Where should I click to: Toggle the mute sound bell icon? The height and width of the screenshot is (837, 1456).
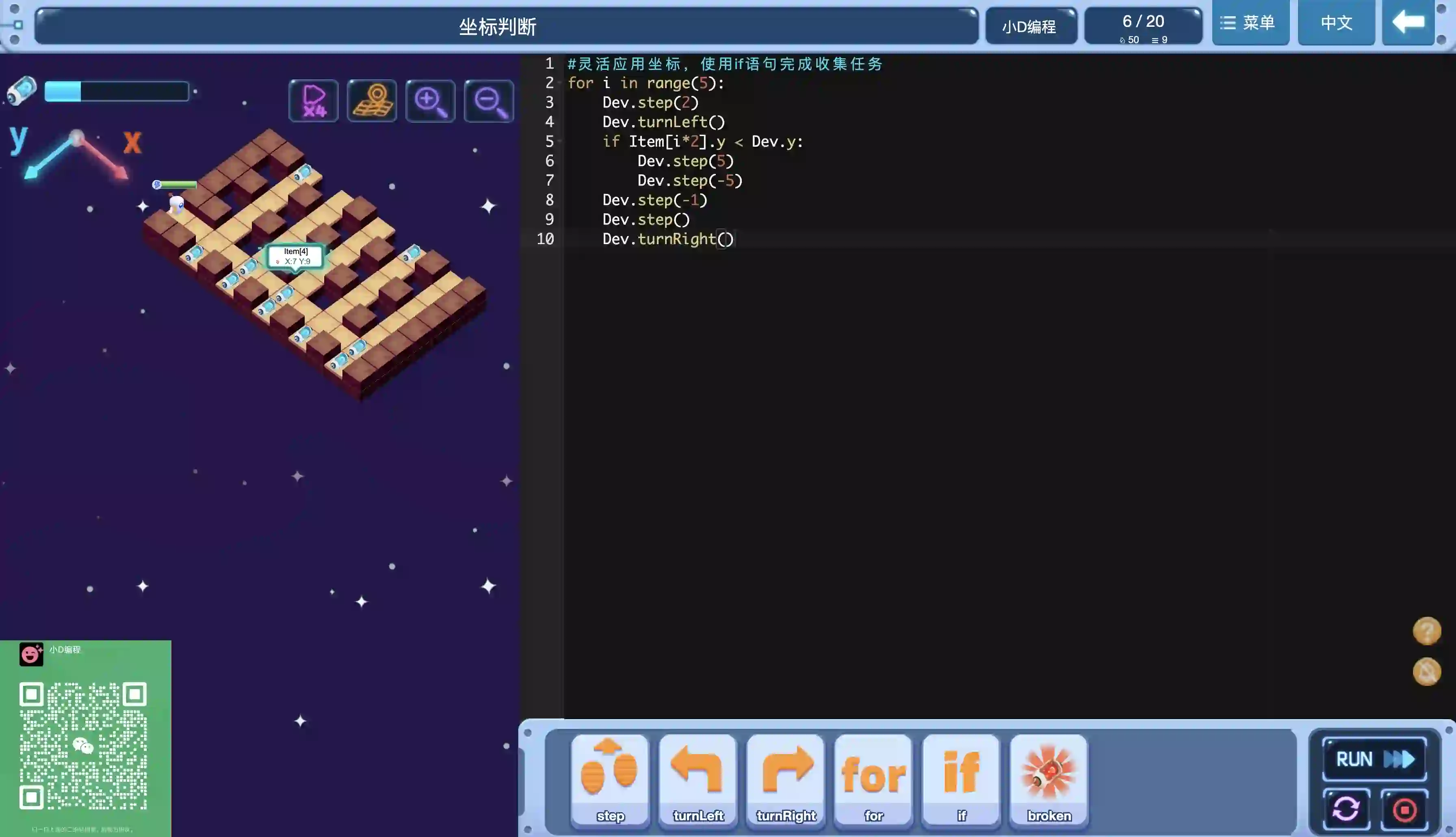click(x=1427, y=672)
